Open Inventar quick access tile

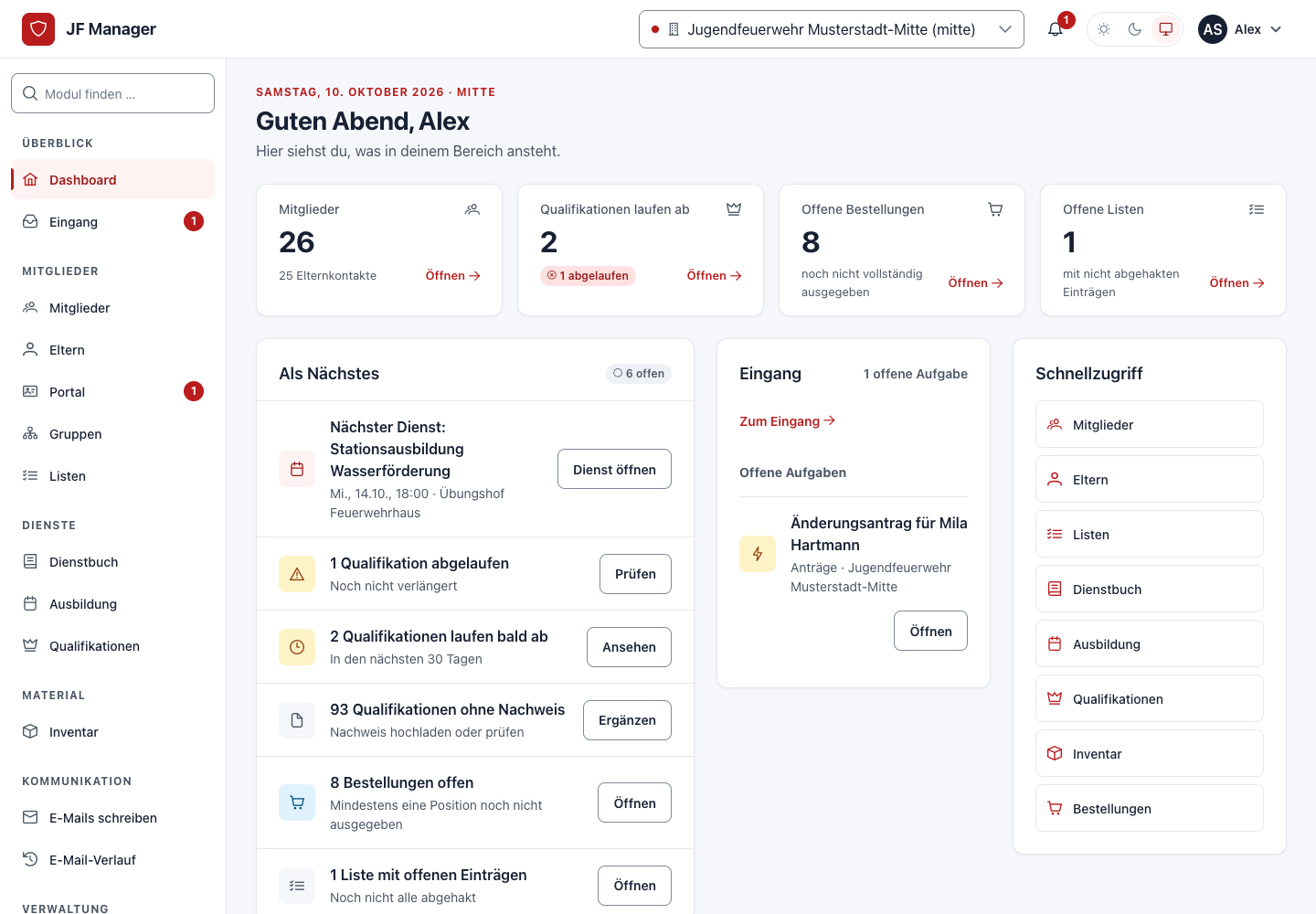click(x=1150, y=753)
